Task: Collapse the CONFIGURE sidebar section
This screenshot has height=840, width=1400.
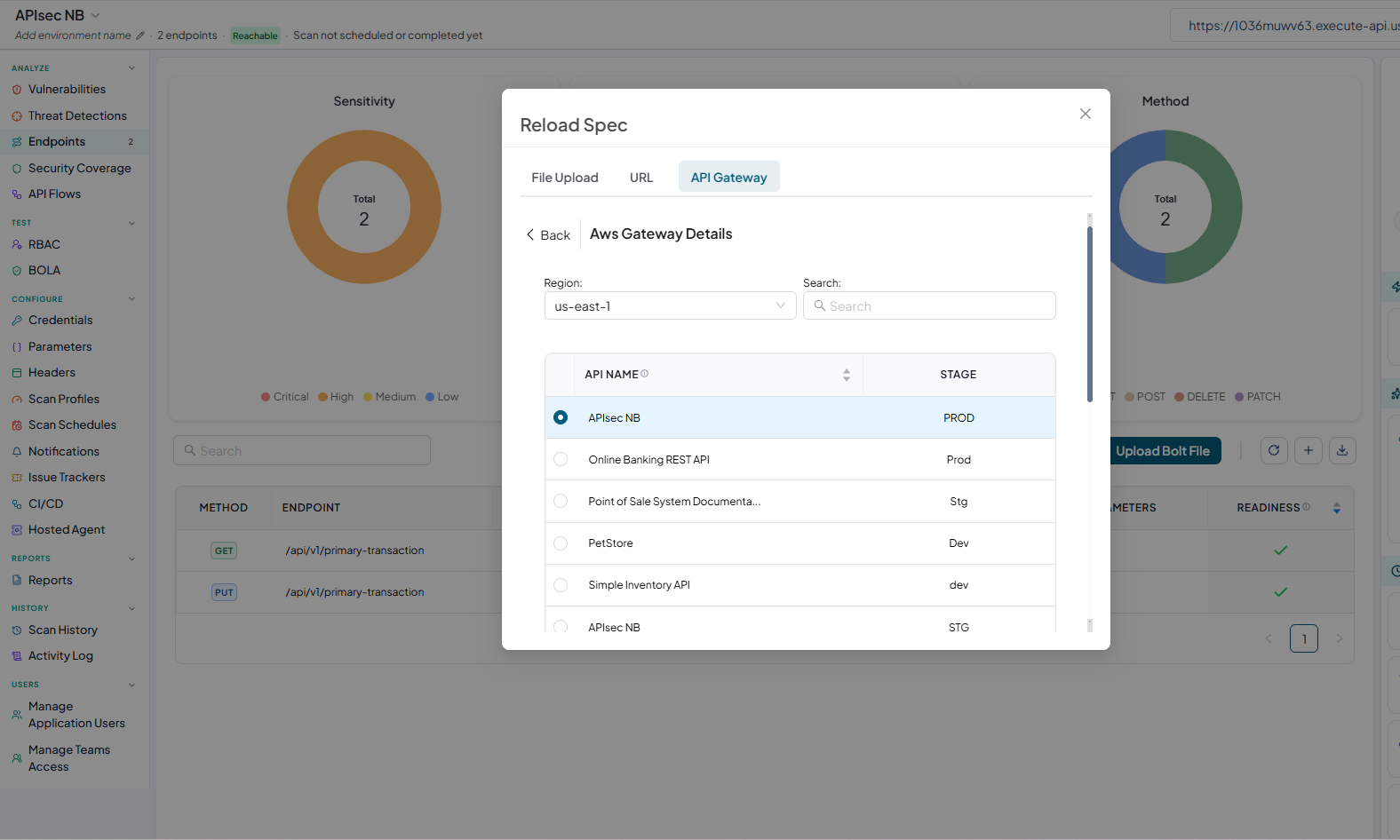Action: click(131, 299)
